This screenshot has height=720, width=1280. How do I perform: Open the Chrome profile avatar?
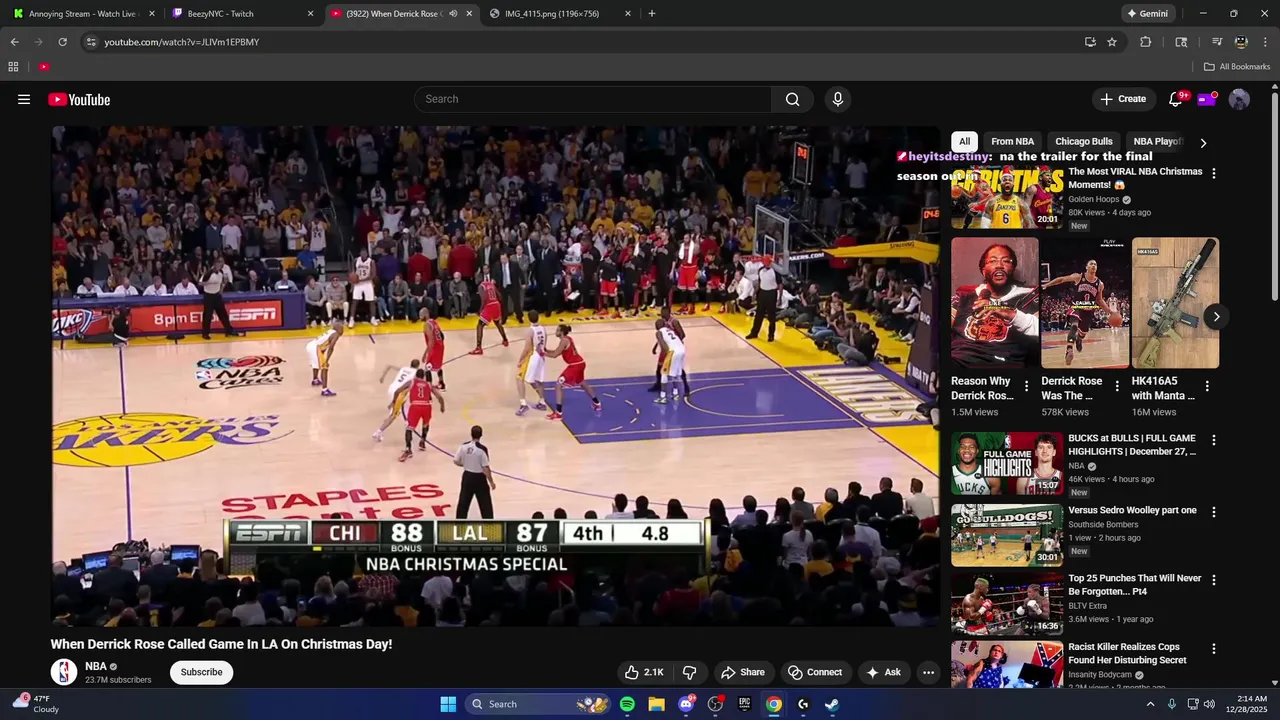tap(1241, 42)
